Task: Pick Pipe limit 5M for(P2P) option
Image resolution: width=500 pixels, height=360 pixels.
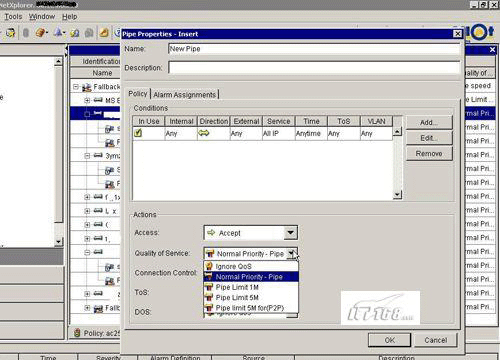Action: point(251,308)
